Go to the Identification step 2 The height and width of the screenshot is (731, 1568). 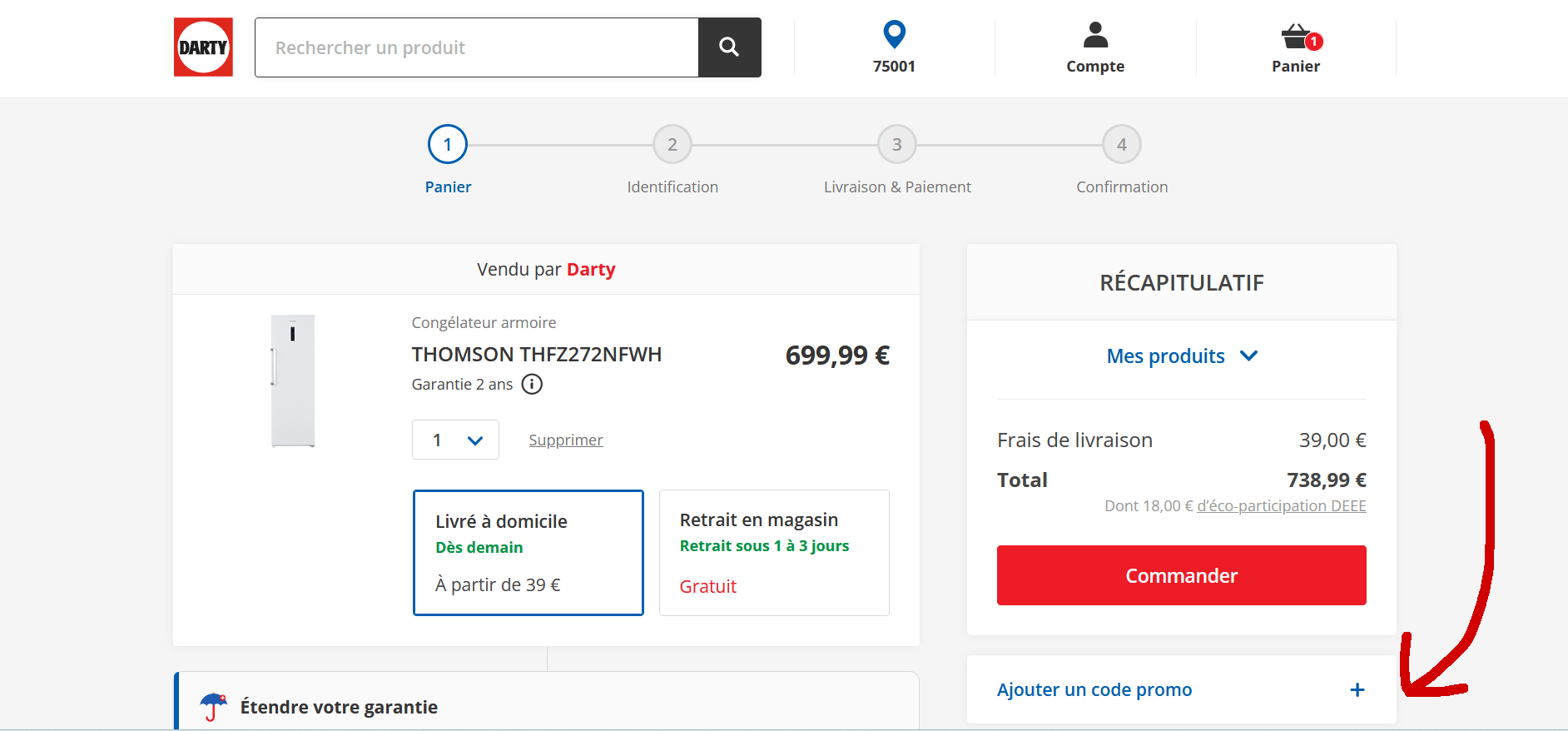point(672,145)
